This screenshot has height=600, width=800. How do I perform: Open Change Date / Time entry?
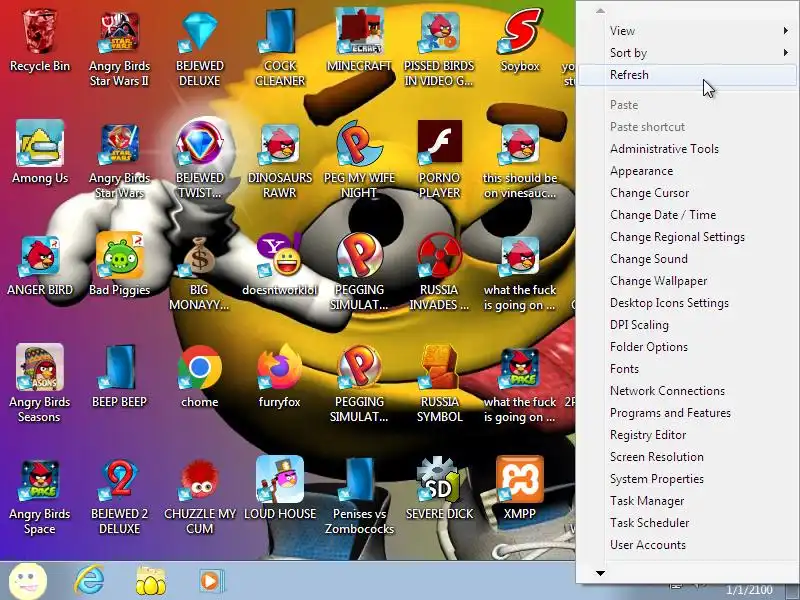coord(688,214)
